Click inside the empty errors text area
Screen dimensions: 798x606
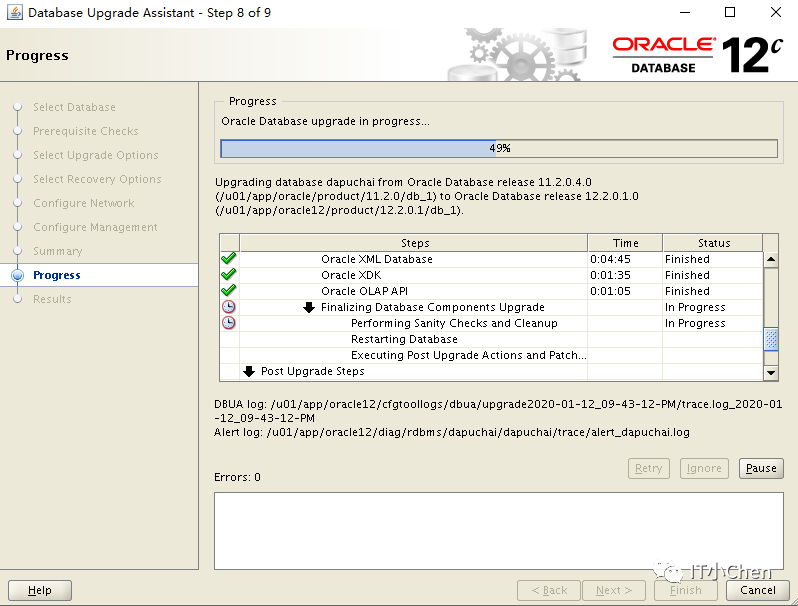coord(499,531)
